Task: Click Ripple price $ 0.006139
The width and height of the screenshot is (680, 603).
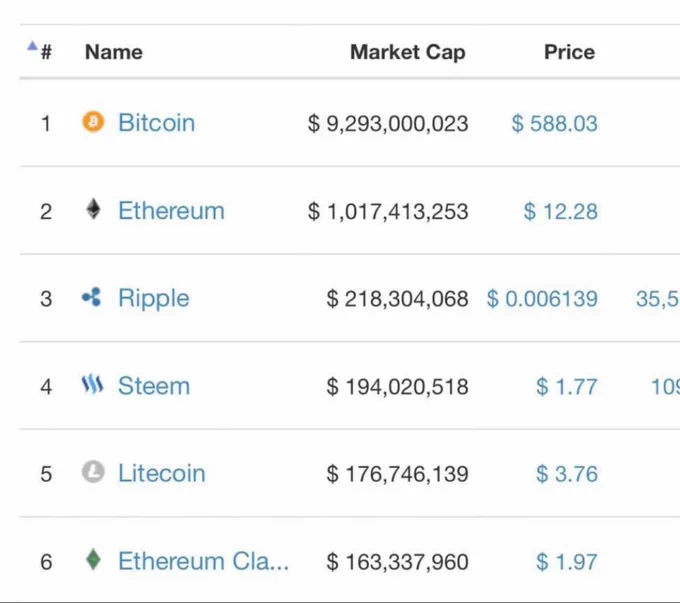Action: (542, 299)
